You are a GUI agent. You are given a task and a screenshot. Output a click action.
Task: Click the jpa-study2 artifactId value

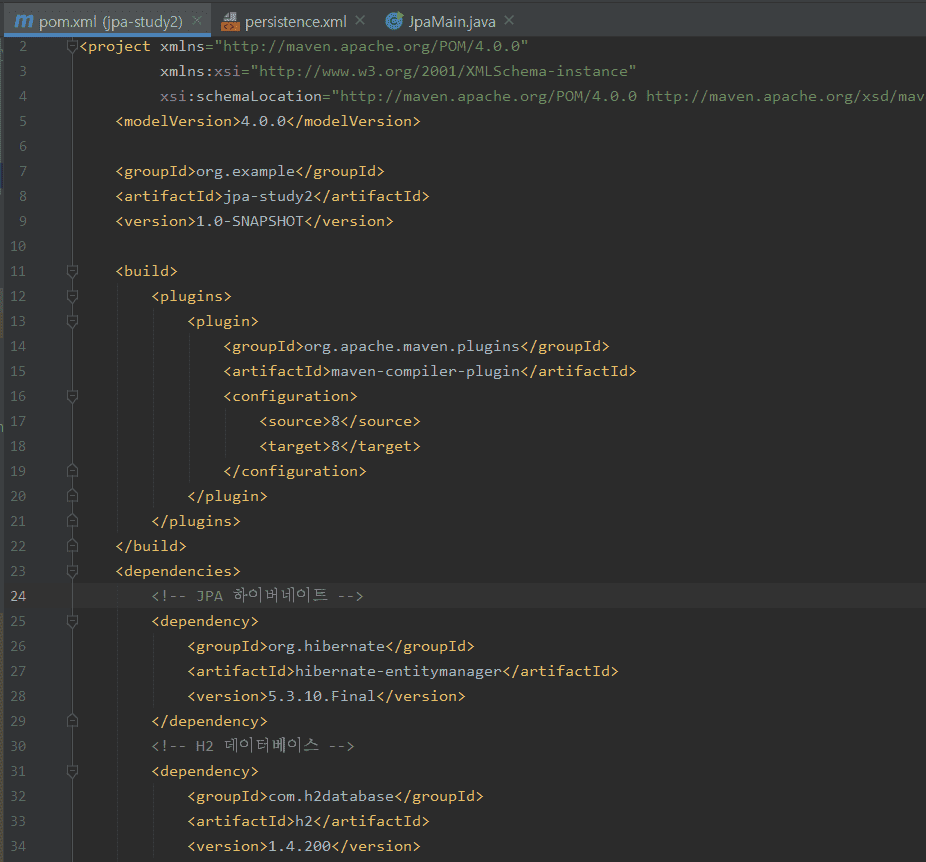[268, 196]
